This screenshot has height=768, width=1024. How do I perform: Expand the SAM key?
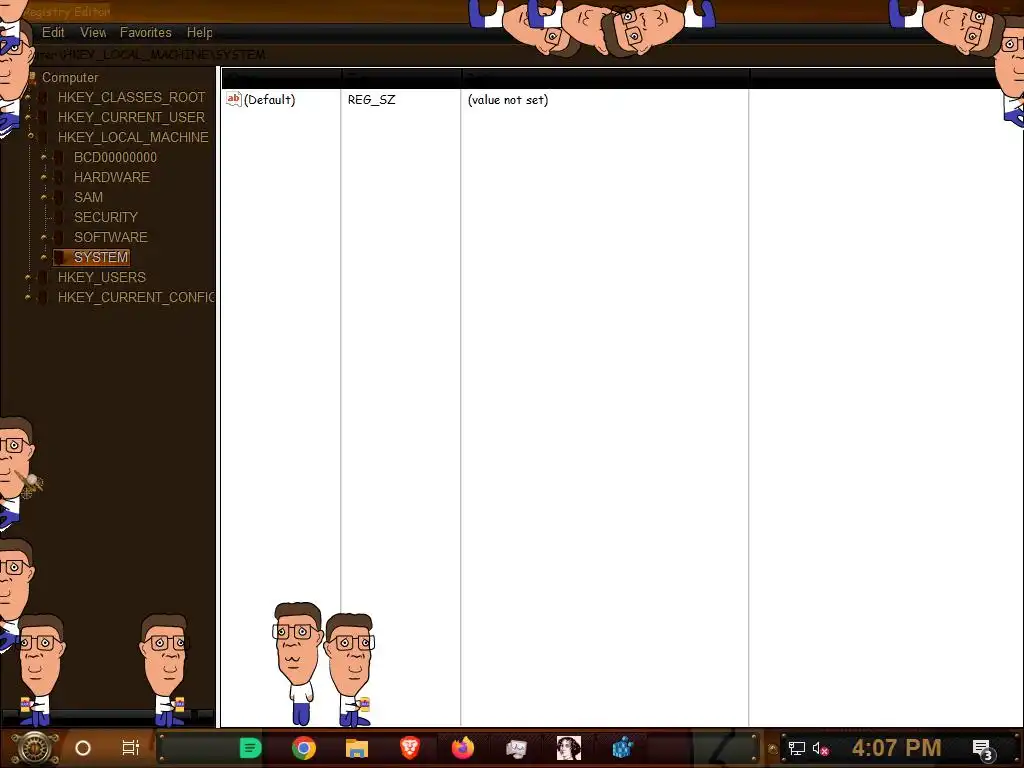pos(44,197)
